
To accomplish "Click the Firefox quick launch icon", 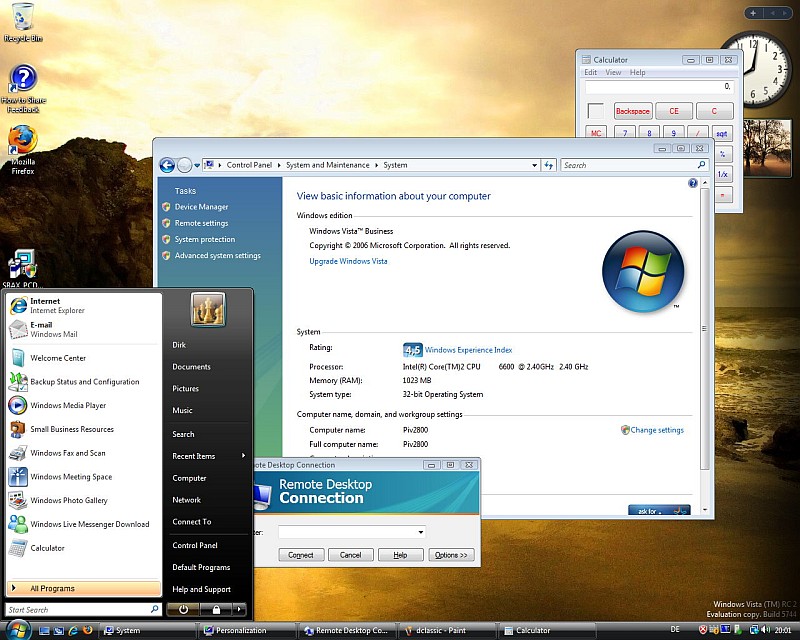I will [x=87, y=630].
